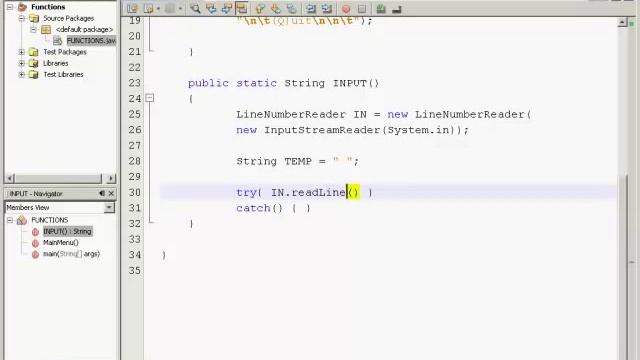Select the Test Packages label
Screen dimensions: 640x360
65,52
